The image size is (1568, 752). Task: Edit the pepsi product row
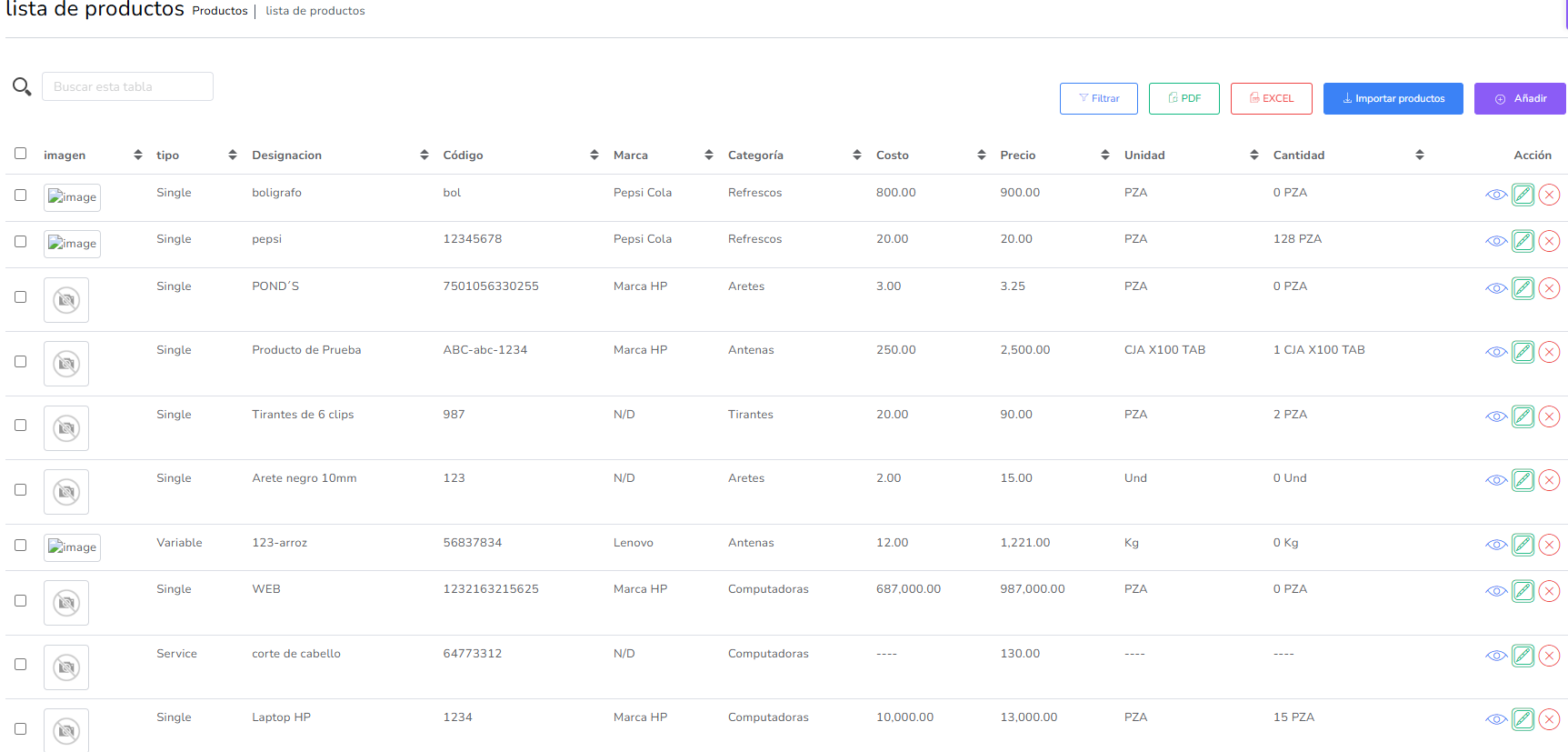point(1523,241)
